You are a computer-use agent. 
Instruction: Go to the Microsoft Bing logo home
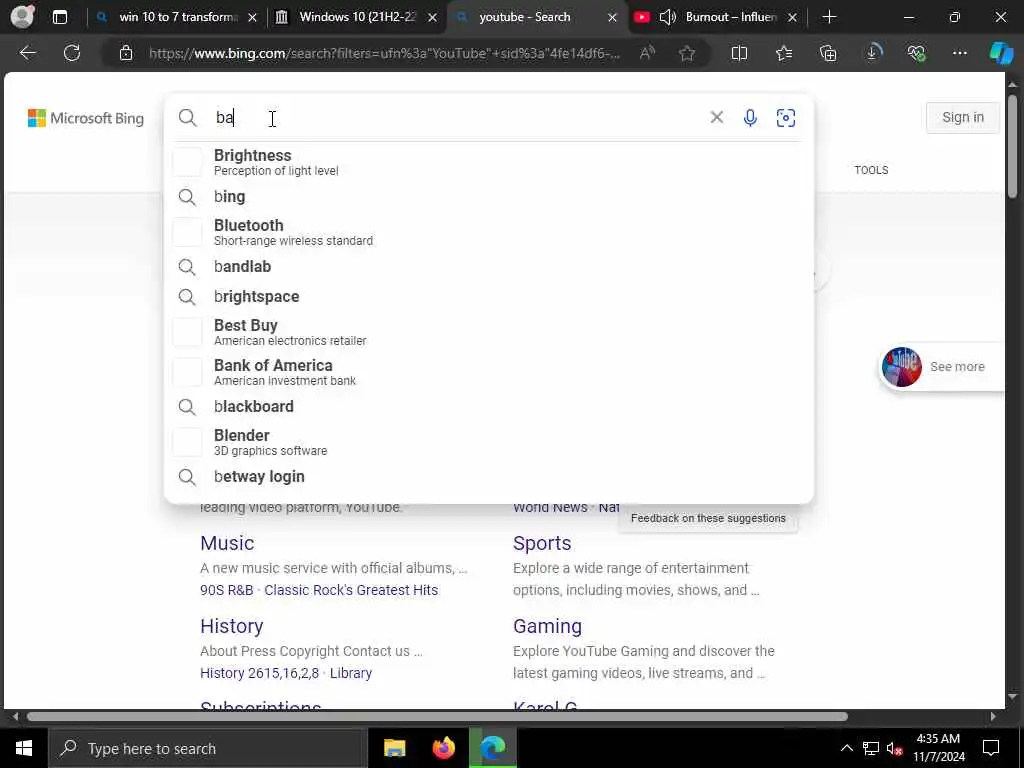pos(86,118)
